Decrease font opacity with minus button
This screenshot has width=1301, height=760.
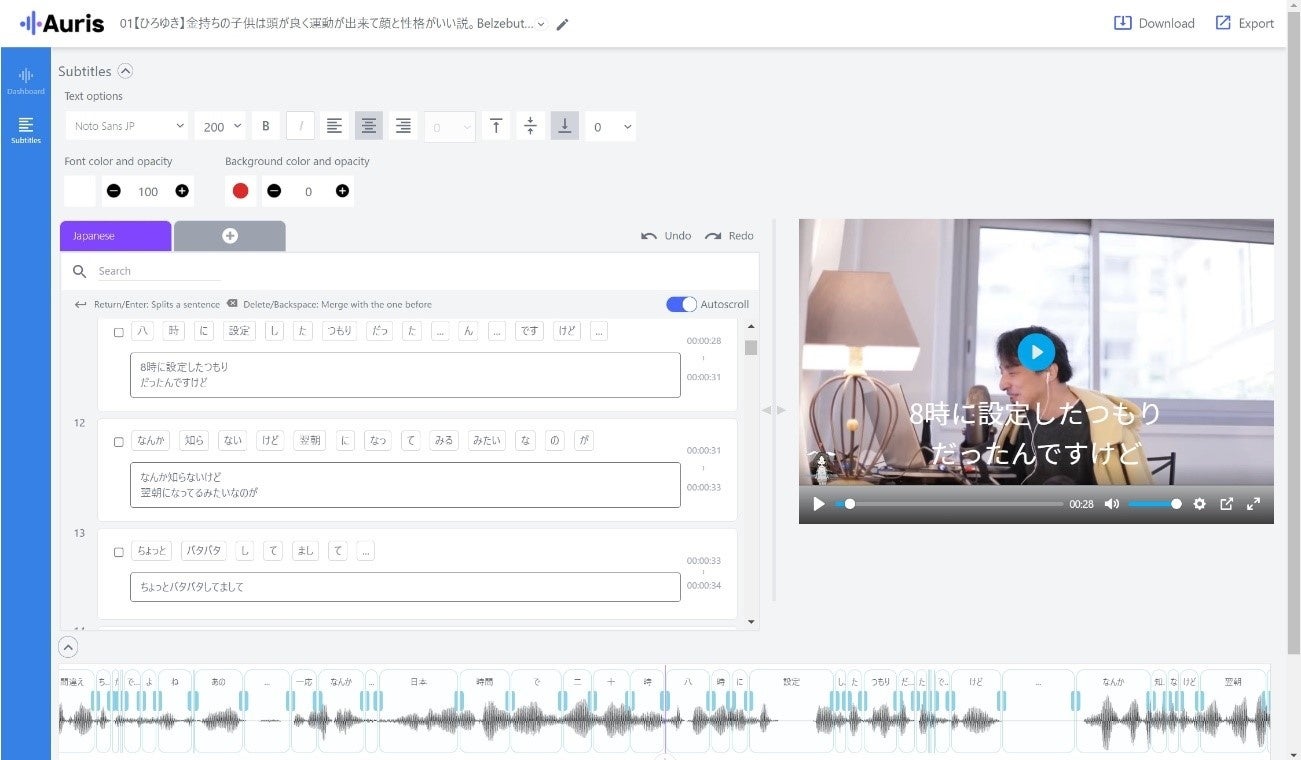click(x=114, y=191)
